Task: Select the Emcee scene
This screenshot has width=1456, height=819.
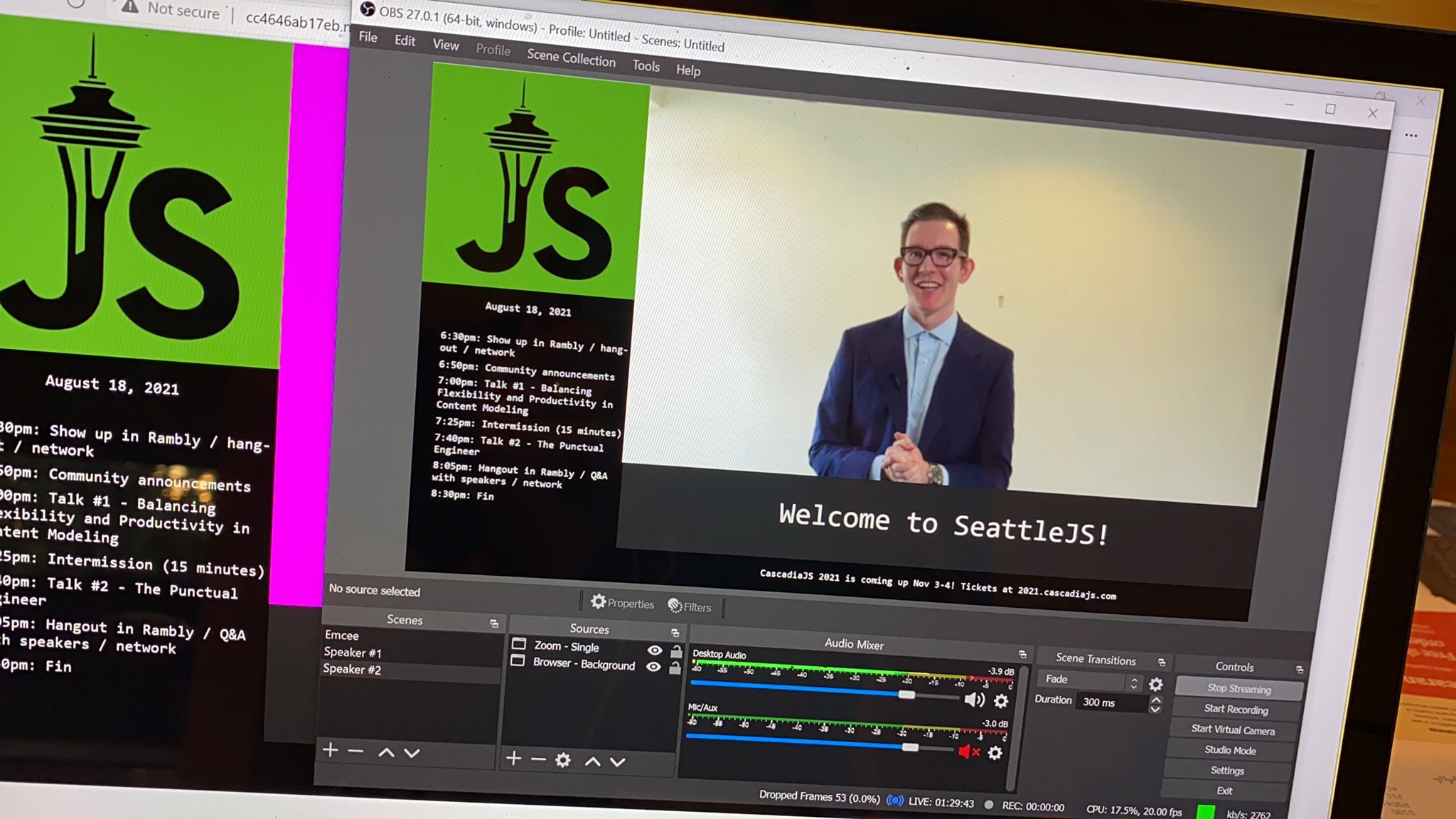Action: pyautogui.click(x=342, y=635)
